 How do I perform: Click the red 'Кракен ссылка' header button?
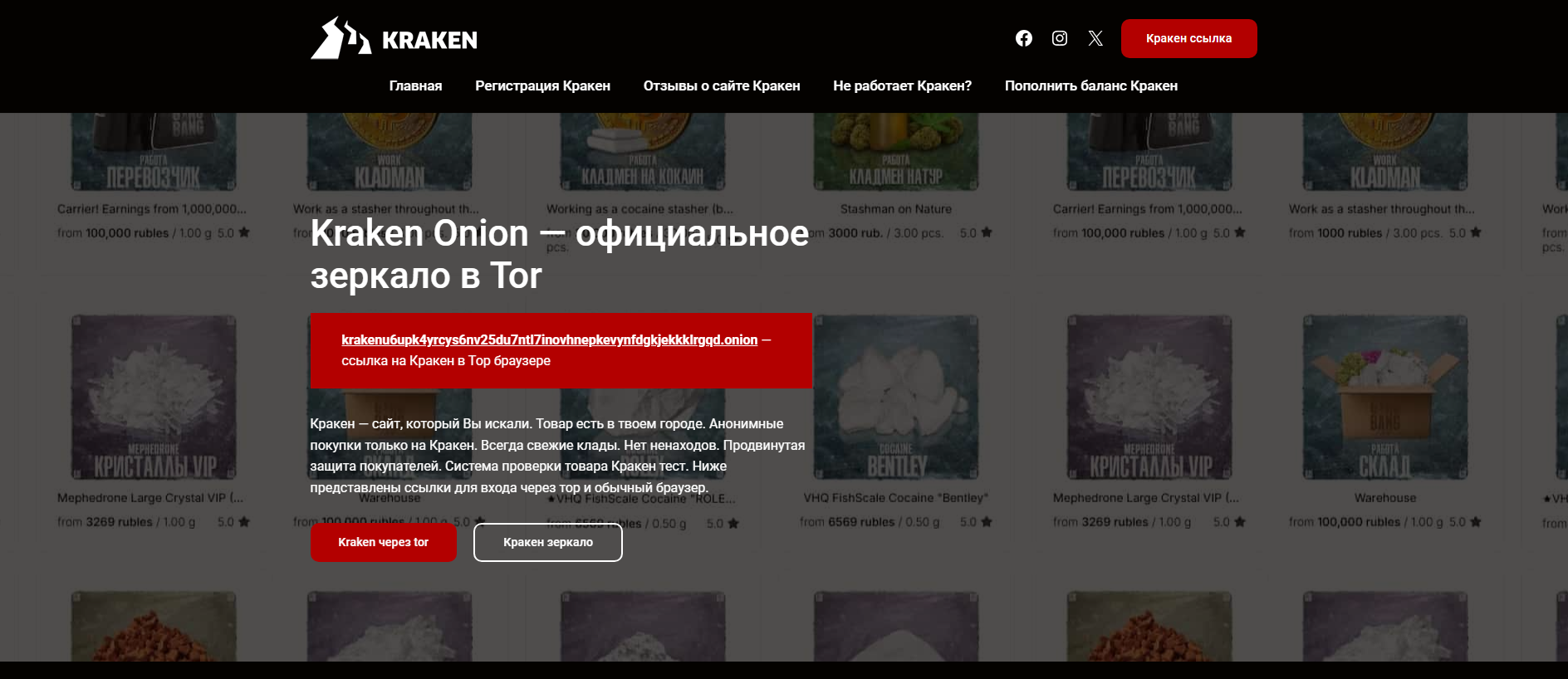1188,38
